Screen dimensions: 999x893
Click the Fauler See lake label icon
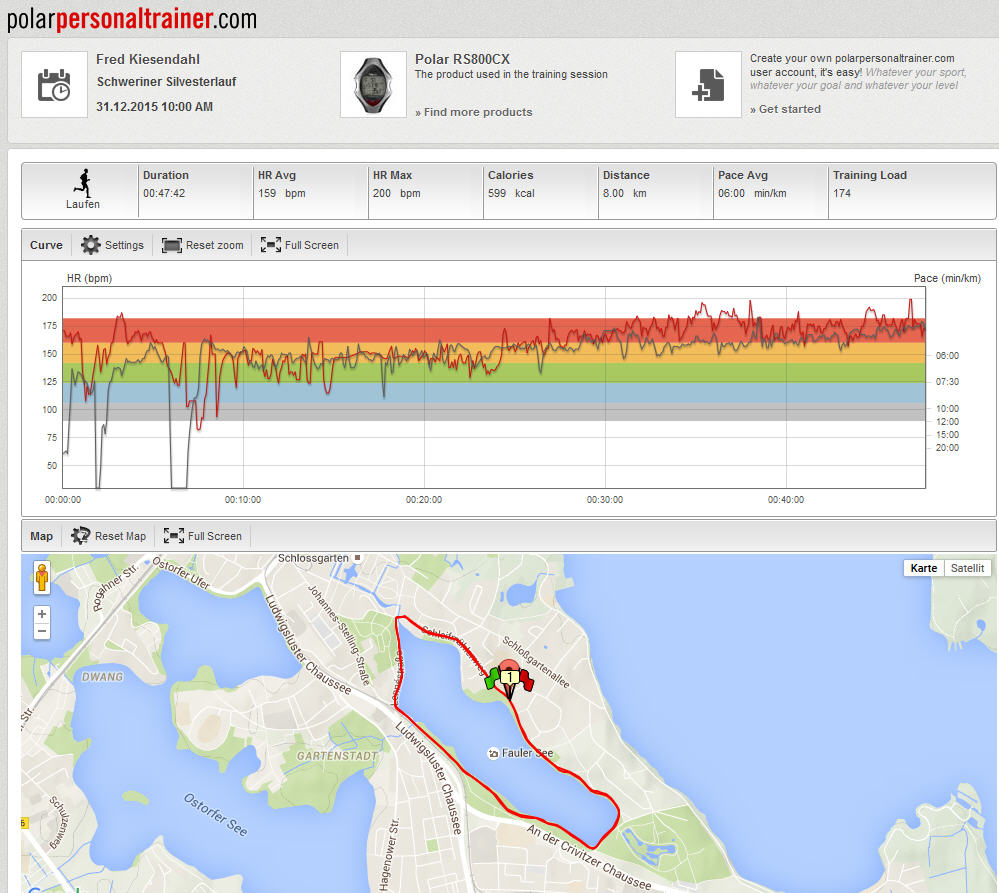coord(492,754)
